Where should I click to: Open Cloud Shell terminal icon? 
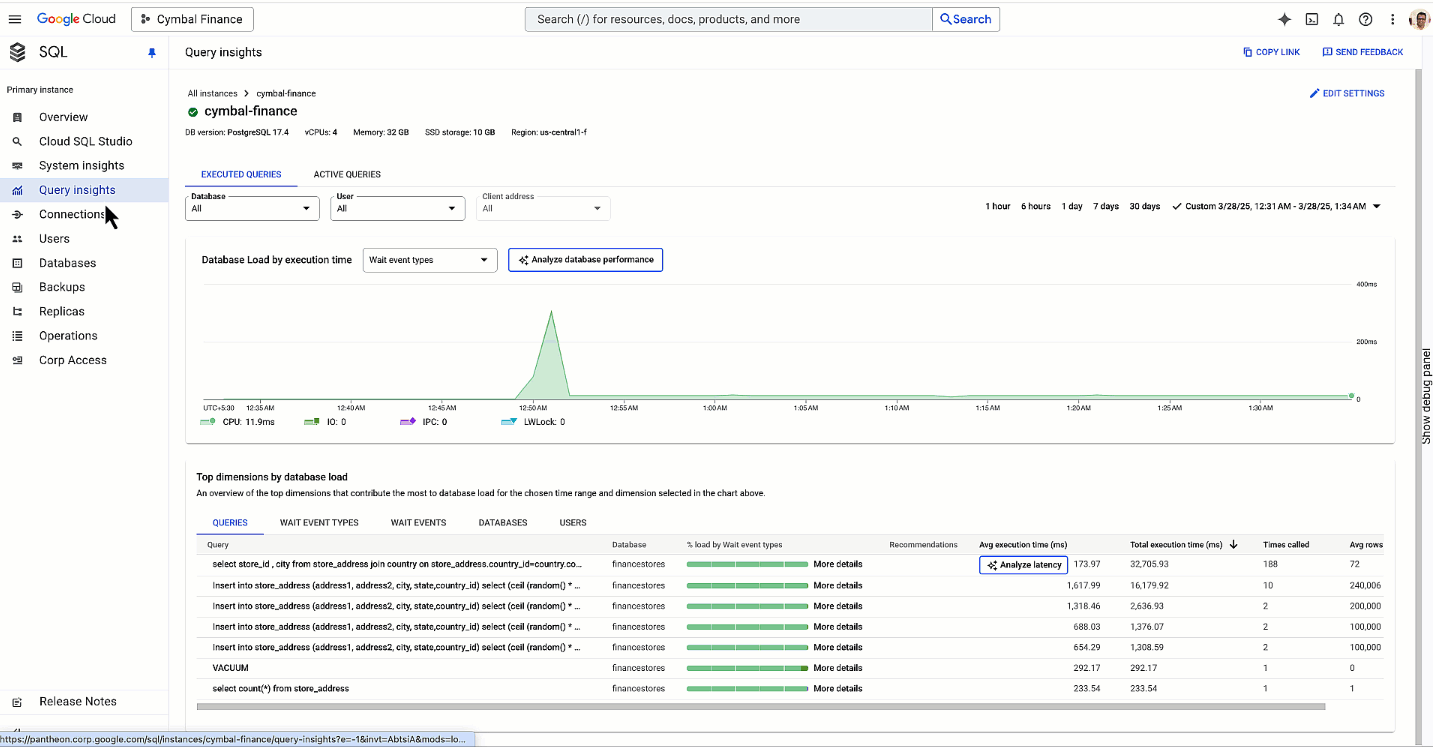tap(1312, 19)
